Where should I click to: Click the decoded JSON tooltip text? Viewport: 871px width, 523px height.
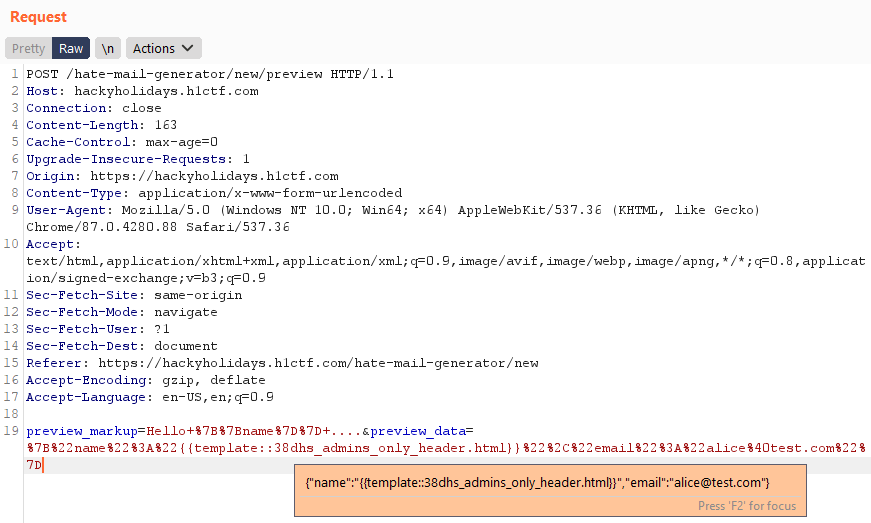537,482
